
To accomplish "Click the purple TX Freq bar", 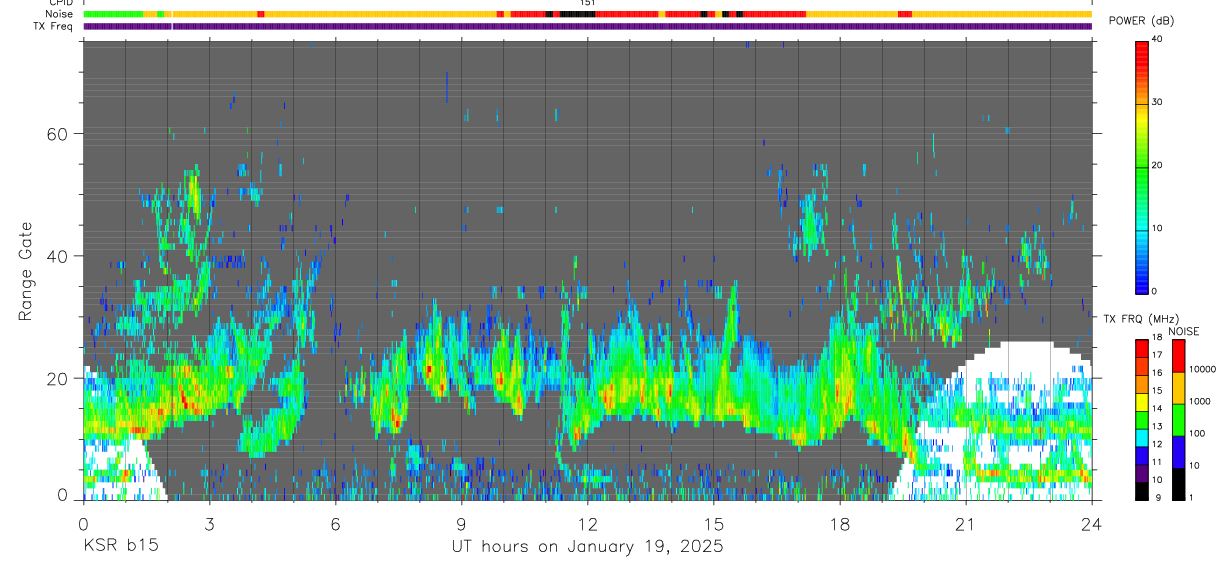I will pyautogui.click(x=588, y=26).
